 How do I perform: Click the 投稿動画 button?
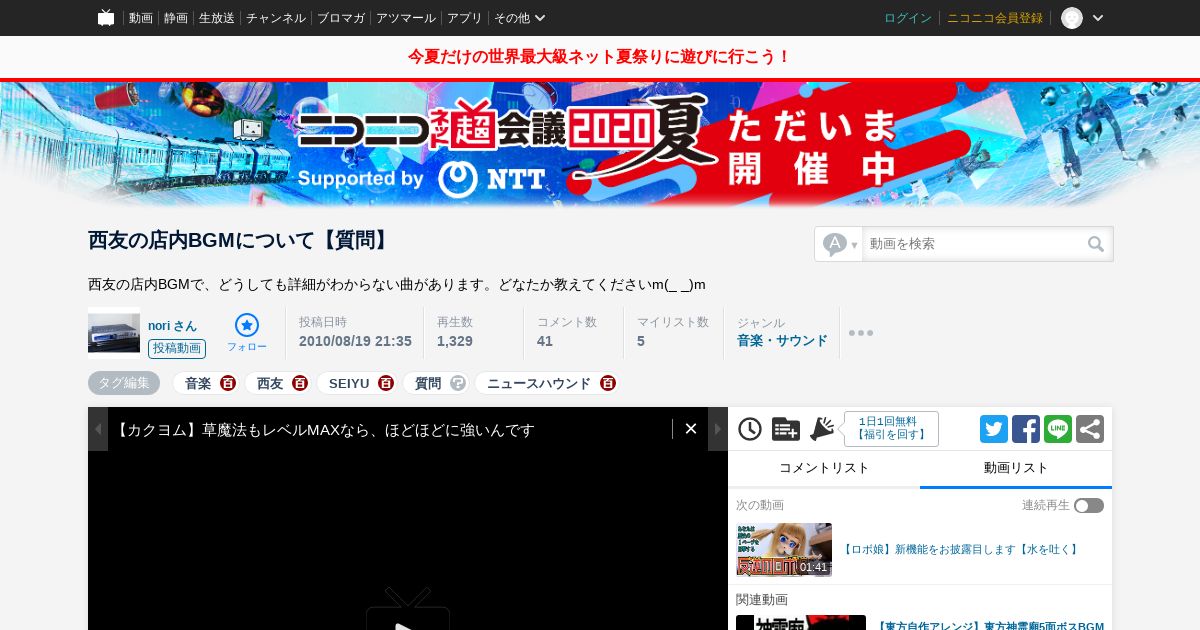tap(177, 349)
